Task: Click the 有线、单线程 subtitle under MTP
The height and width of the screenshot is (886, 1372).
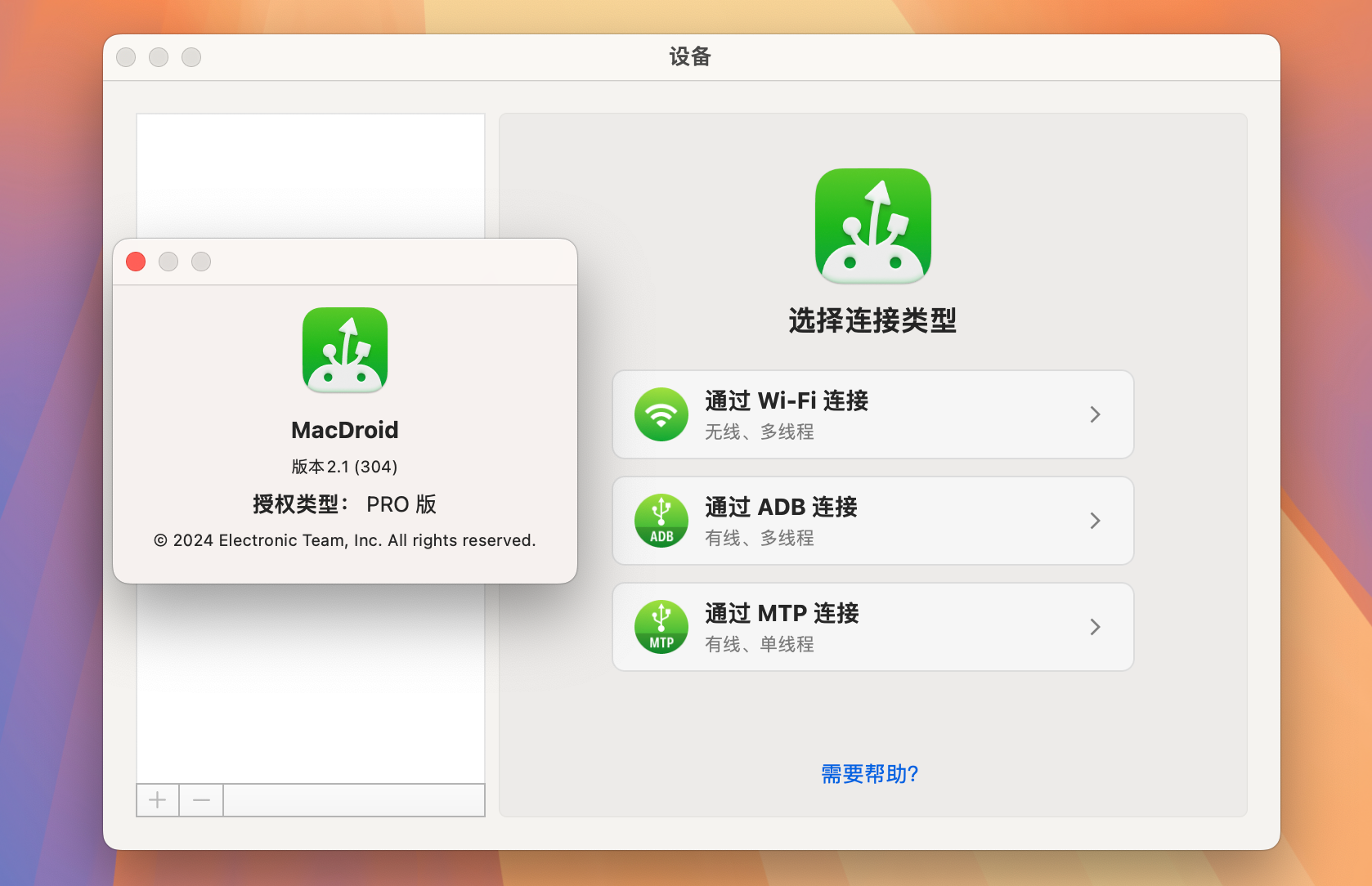Action: click(760, 644)
